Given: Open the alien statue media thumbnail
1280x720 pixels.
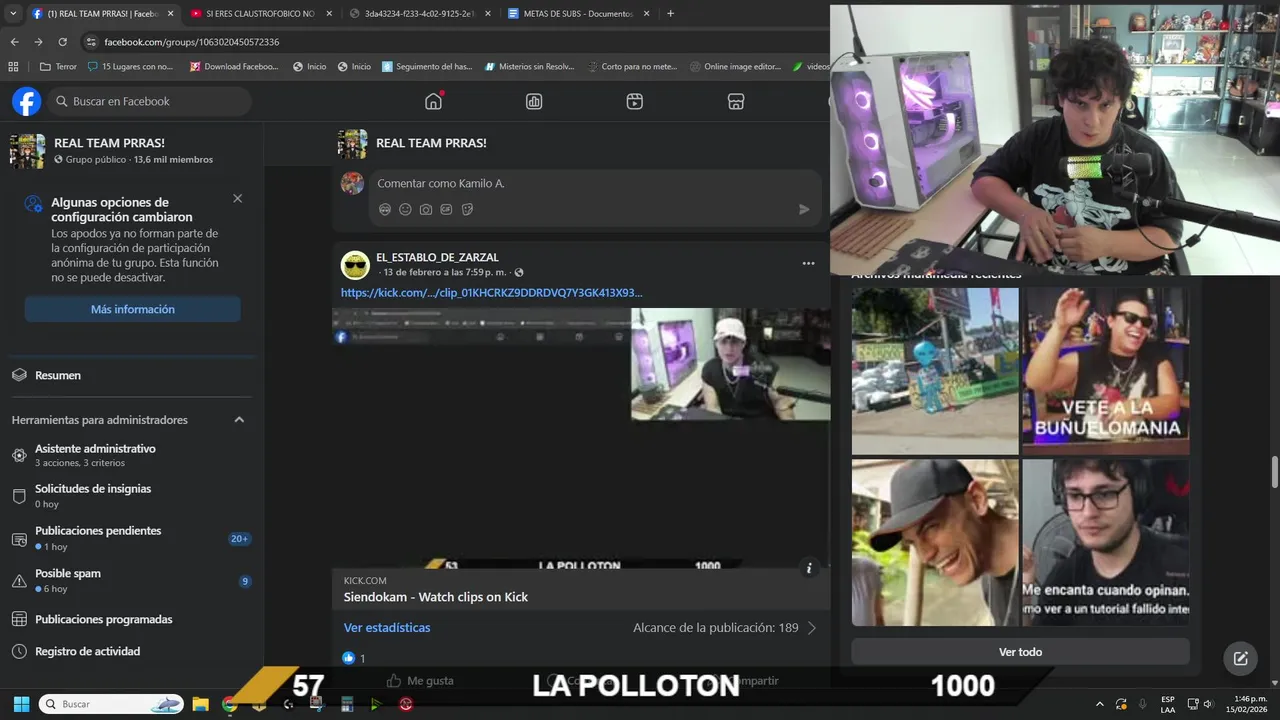Looking at the screenshot, I should pyautogui.click(x=935, y=371).
